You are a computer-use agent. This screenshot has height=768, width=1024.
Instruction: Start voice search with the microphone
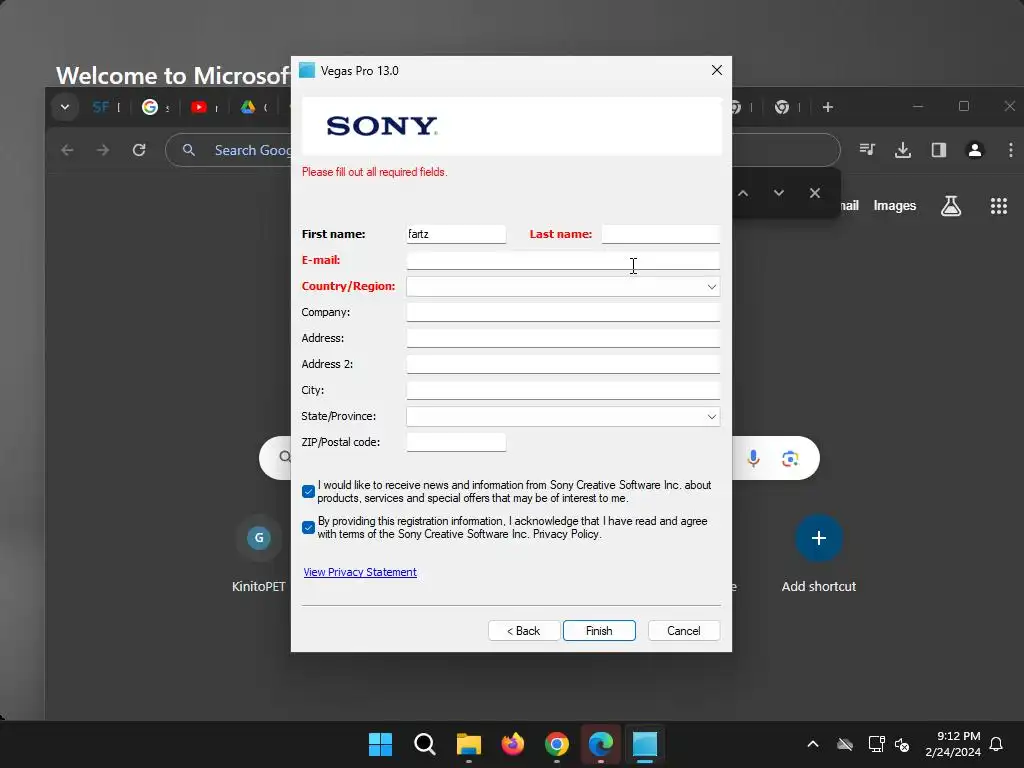(753, 458)
